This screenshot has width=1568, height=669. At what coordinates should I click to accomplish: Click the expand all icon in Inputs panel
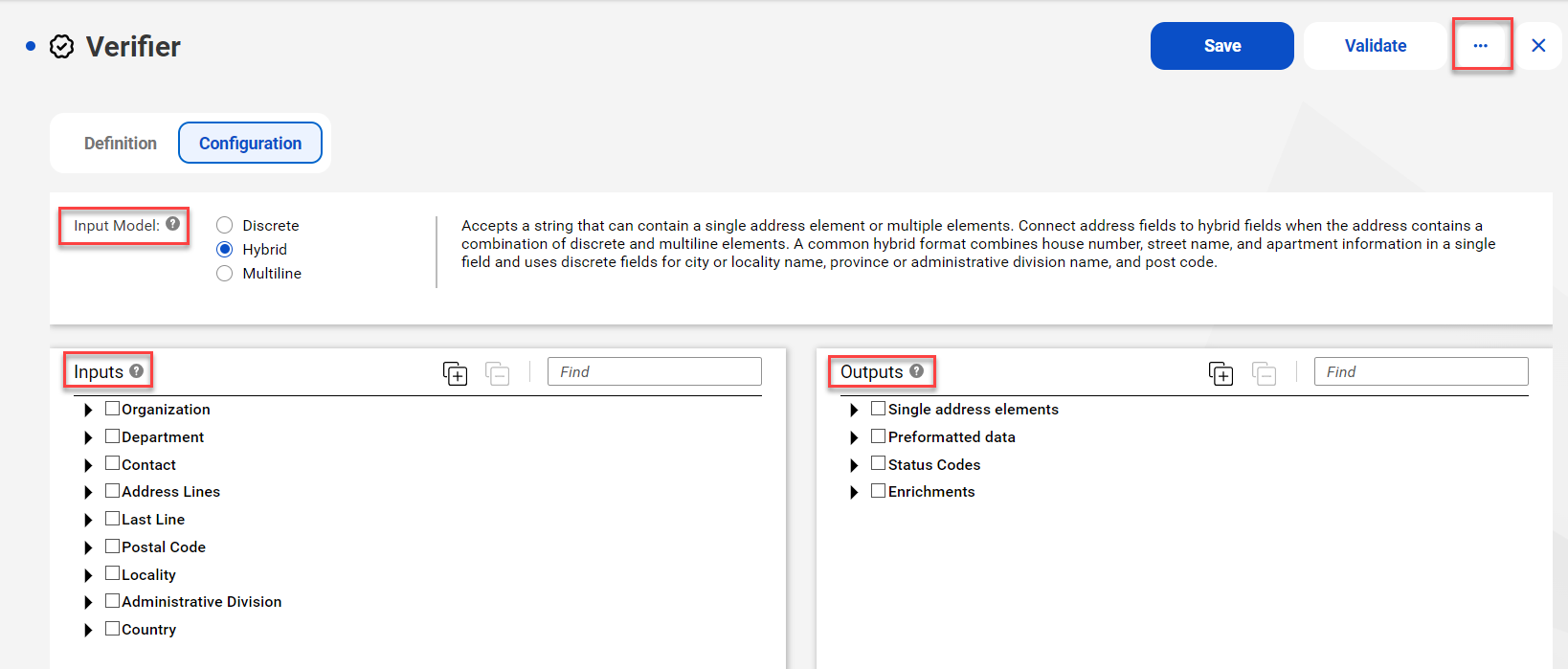pos(456,373)
